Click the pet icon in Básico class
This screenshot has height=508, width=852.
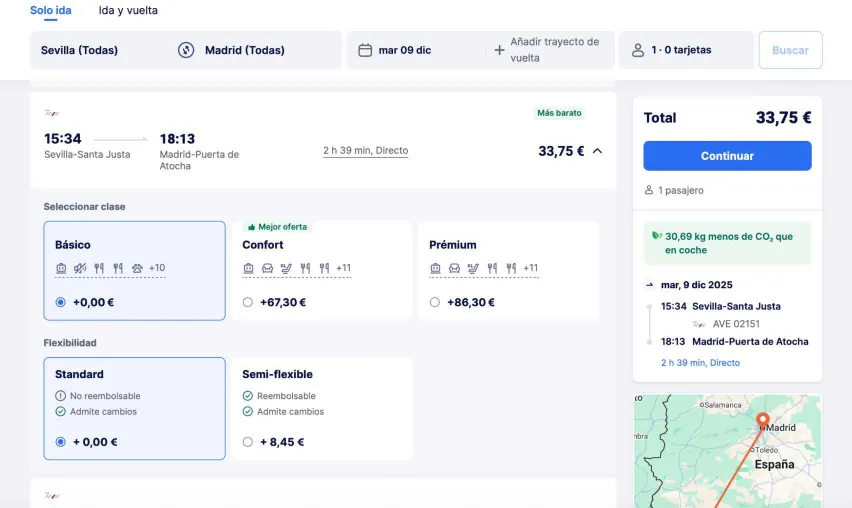(137, 268)
